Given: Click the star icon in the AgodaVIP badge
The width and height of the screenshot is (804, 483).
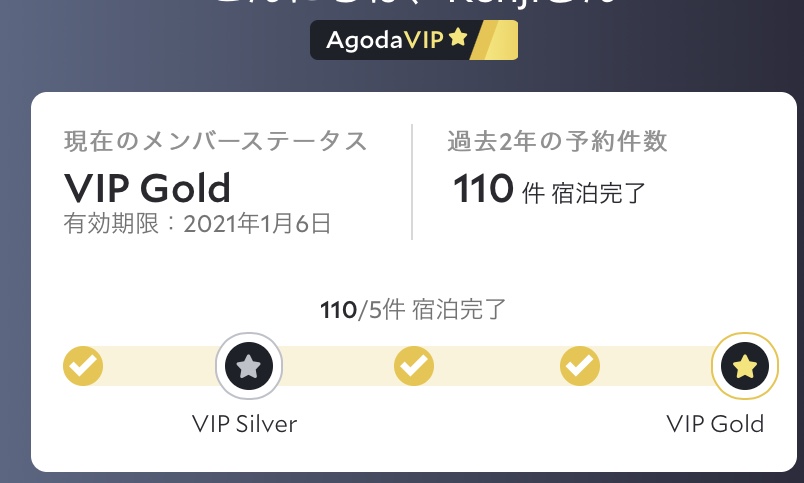Looking at the screenshot, I should tap(457, 39).
